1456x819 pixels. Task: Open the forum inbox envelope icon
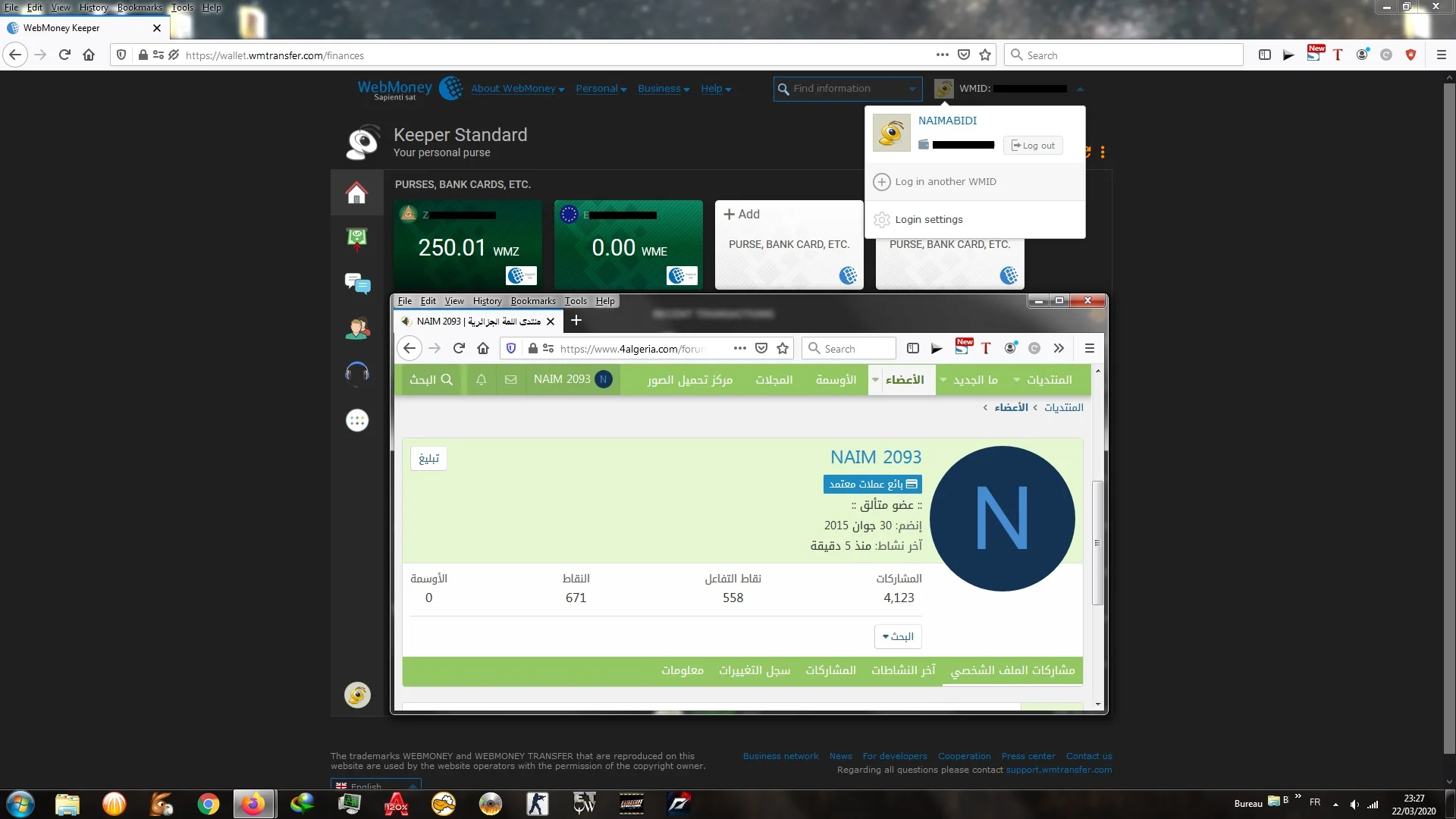[510, 379]
